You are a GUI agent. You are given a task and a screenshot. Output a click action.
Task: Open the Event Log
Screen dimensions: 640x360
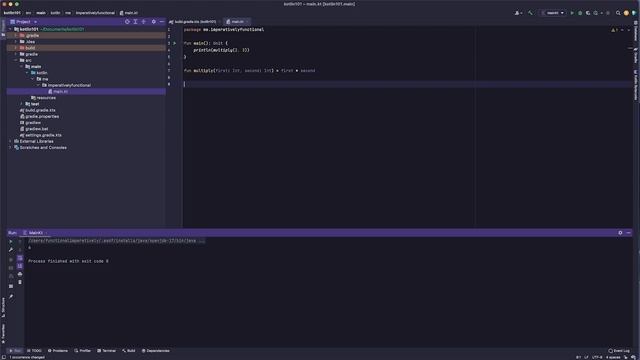619,351
